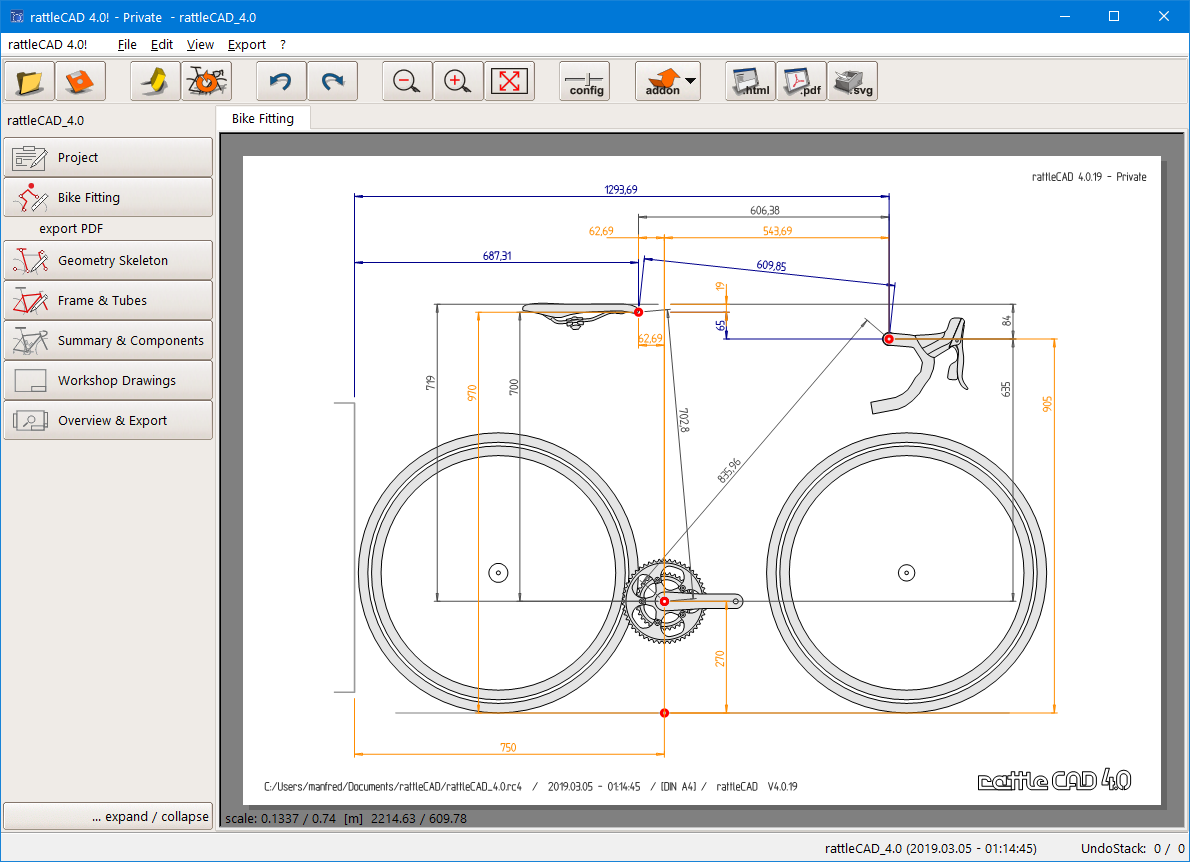
Task: Click the rattleCAD_4.0 label above the sidebar
Action: [46, 121]
